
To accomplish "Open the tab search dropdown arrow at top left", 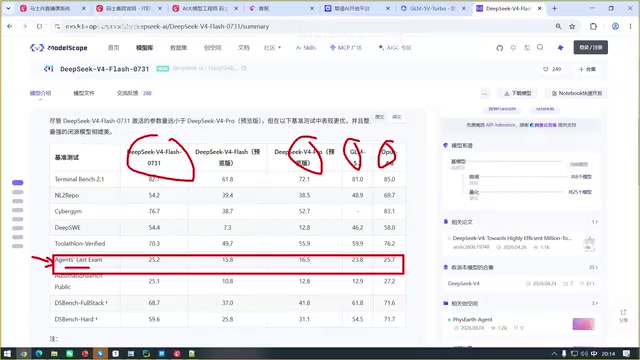I will click(x=8, y=8).
